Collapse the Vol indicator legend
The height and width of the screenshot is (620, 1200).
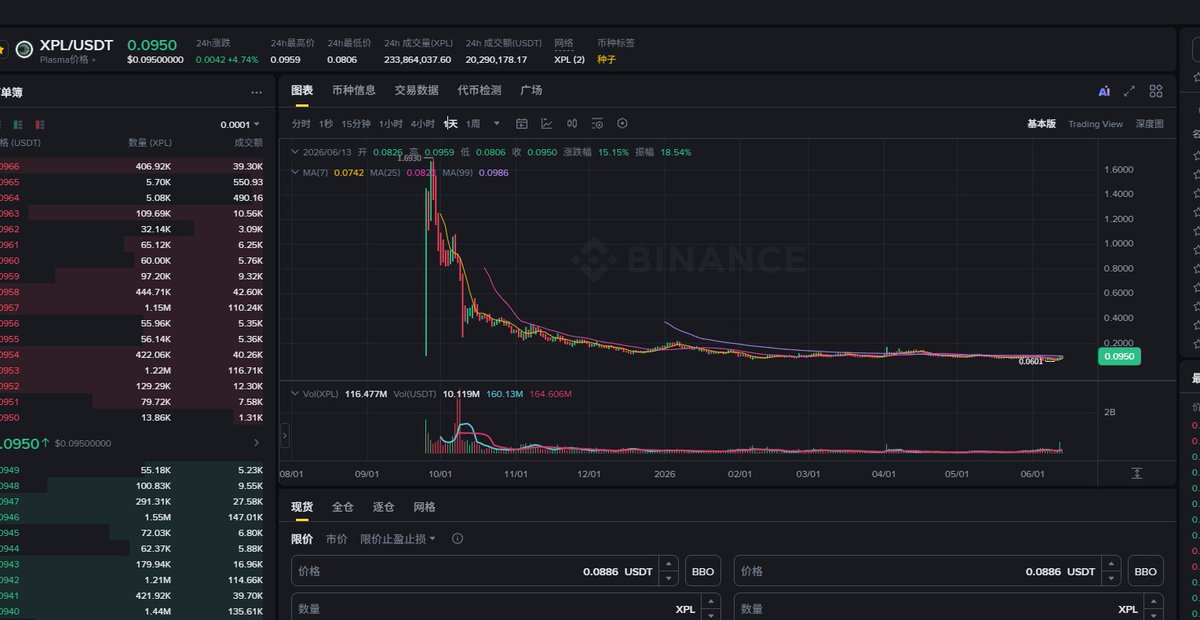(x=295, y=394)
